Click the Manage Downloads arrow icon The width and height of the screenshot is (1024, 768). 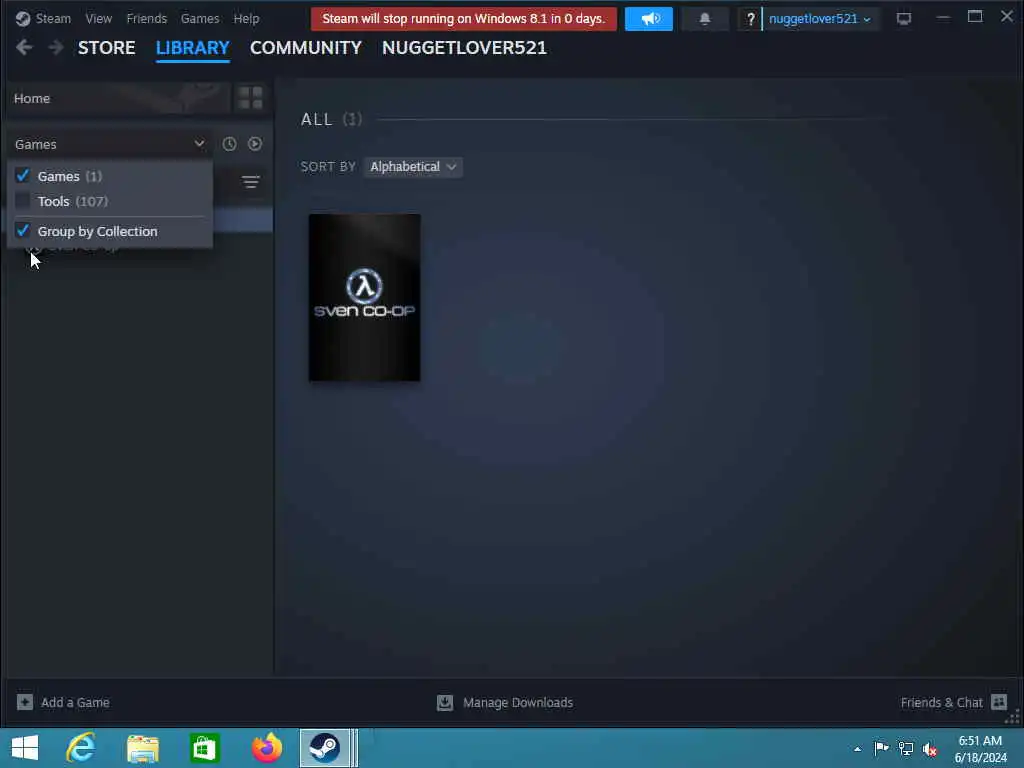point(445,702)
